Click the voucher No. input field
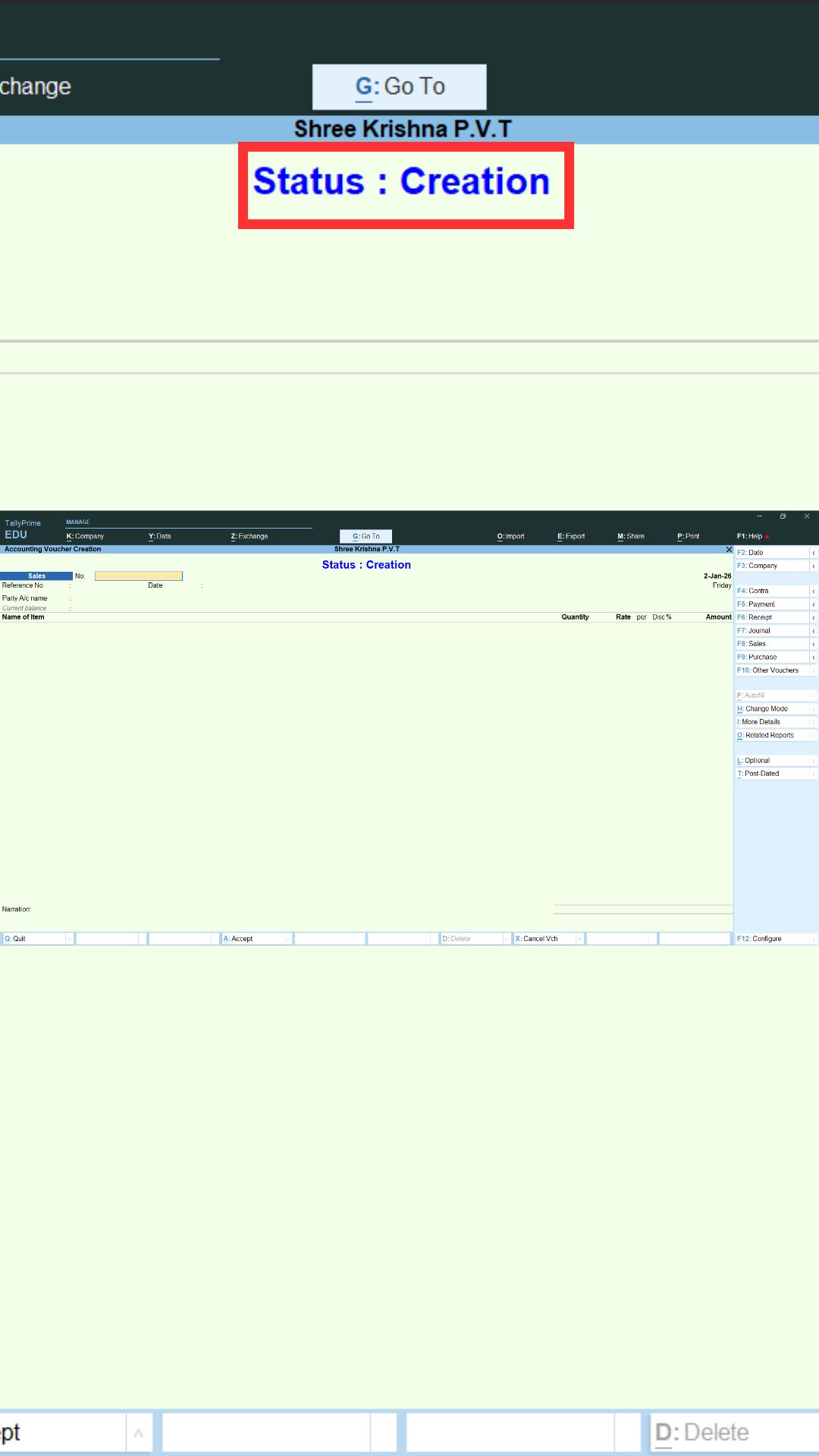Screen dimensions: 819x1456 [x=138, y=576]
